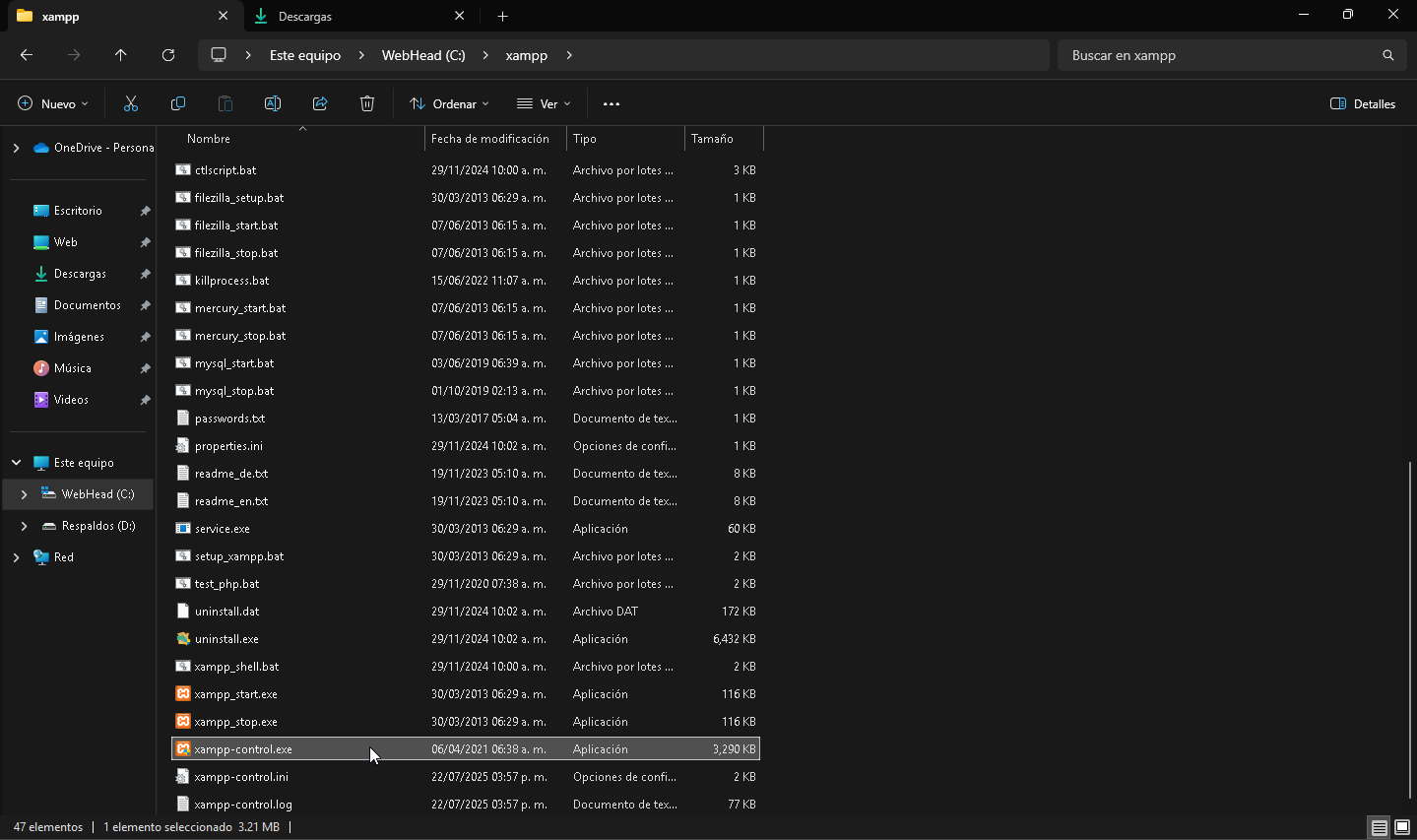This screenshot has width=1417, height=840.
Task: Delete the selected file
Action: click(x=366, y=103)
